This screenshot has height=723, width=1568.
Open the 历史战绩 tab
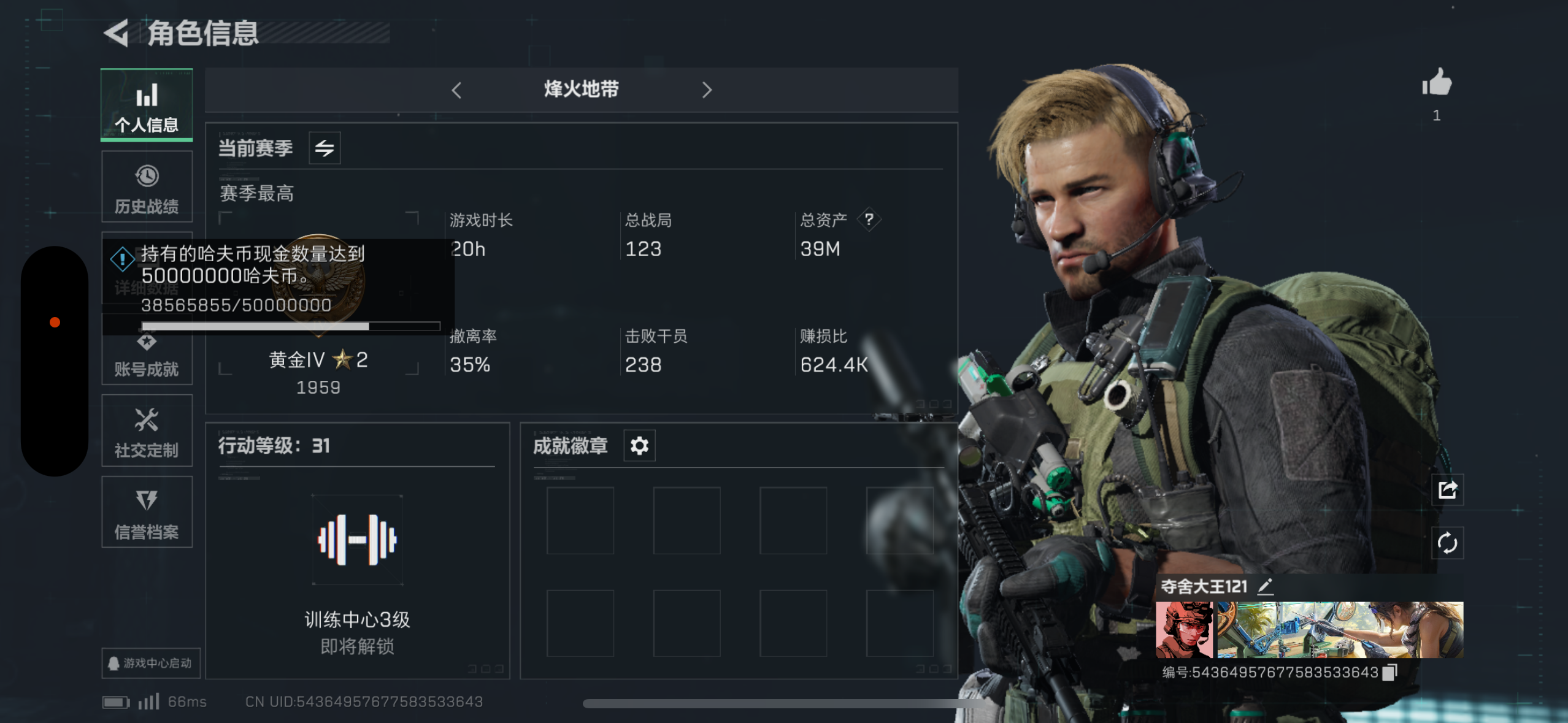[x=147, y=186]
